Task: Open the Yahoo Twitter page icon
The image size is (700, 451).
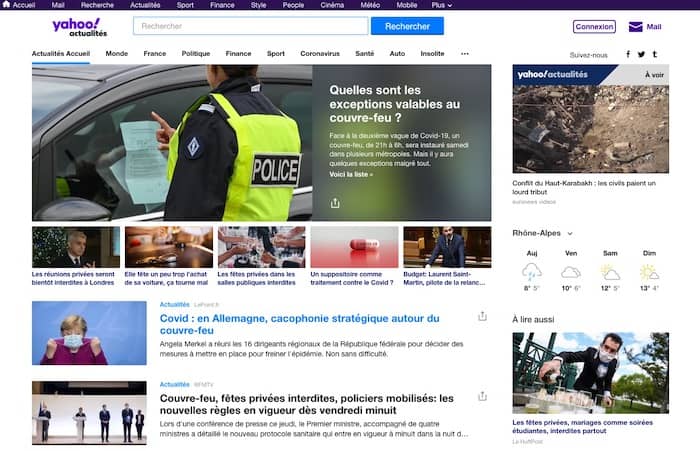Action: (641, 54)
